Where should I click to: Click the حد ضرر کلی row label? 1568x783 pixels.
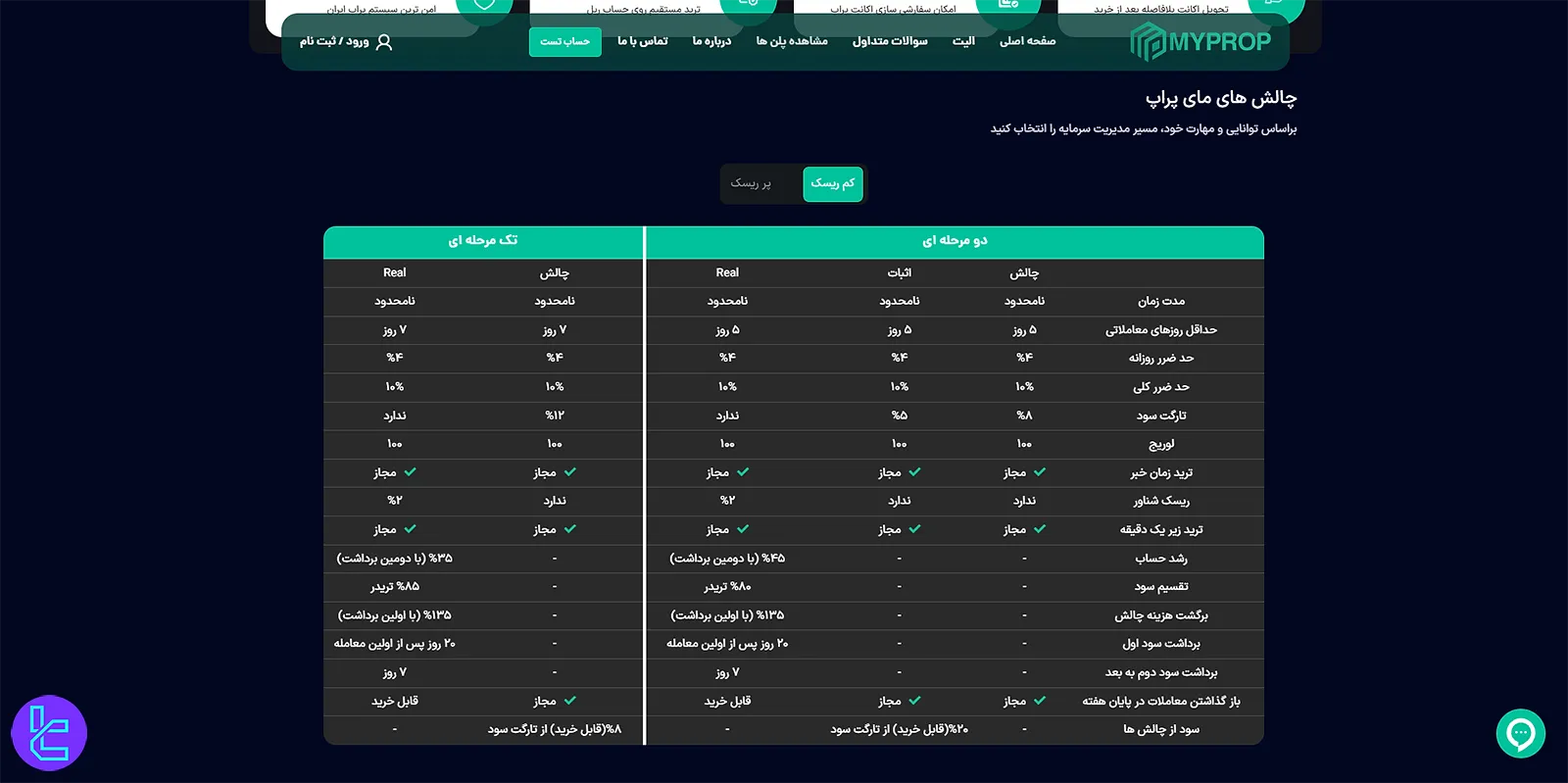pyautogui.click(x=1161, y=387)
